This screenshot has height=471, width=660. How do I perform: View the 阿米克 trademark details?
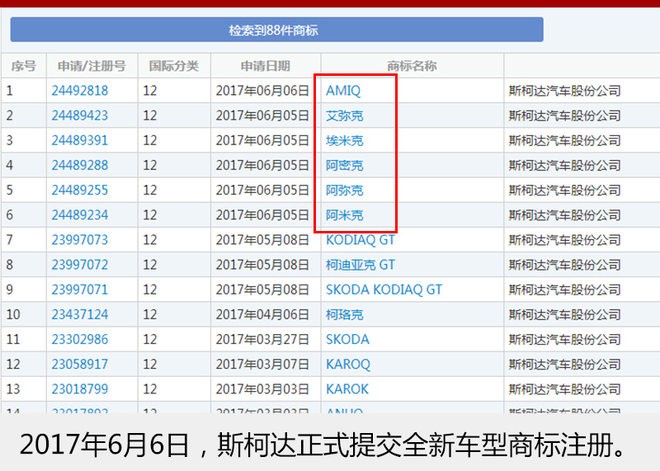(345, 215)
